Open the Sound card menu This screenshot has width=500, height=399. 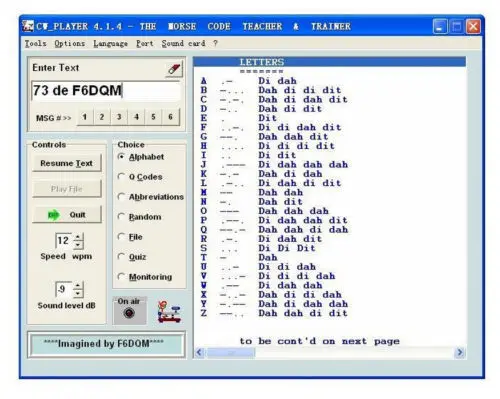tap(183, 43)
